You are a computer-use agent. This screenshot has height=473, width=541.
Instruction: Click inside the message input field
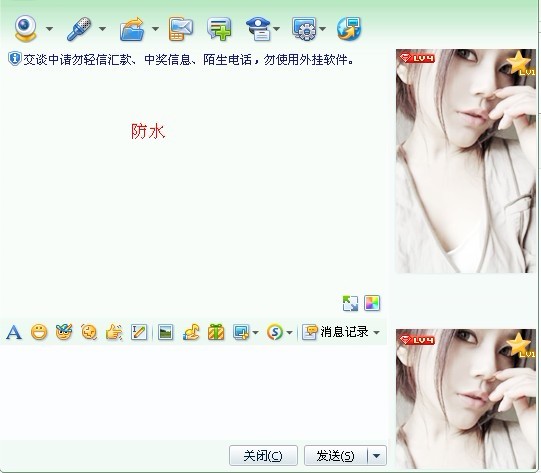point(193,392)
